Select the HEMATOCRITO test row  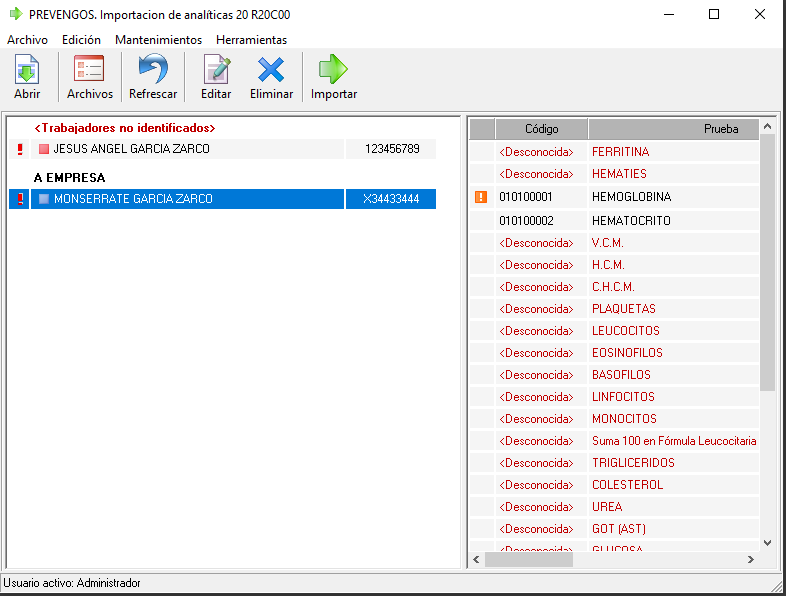click(631, 220)
